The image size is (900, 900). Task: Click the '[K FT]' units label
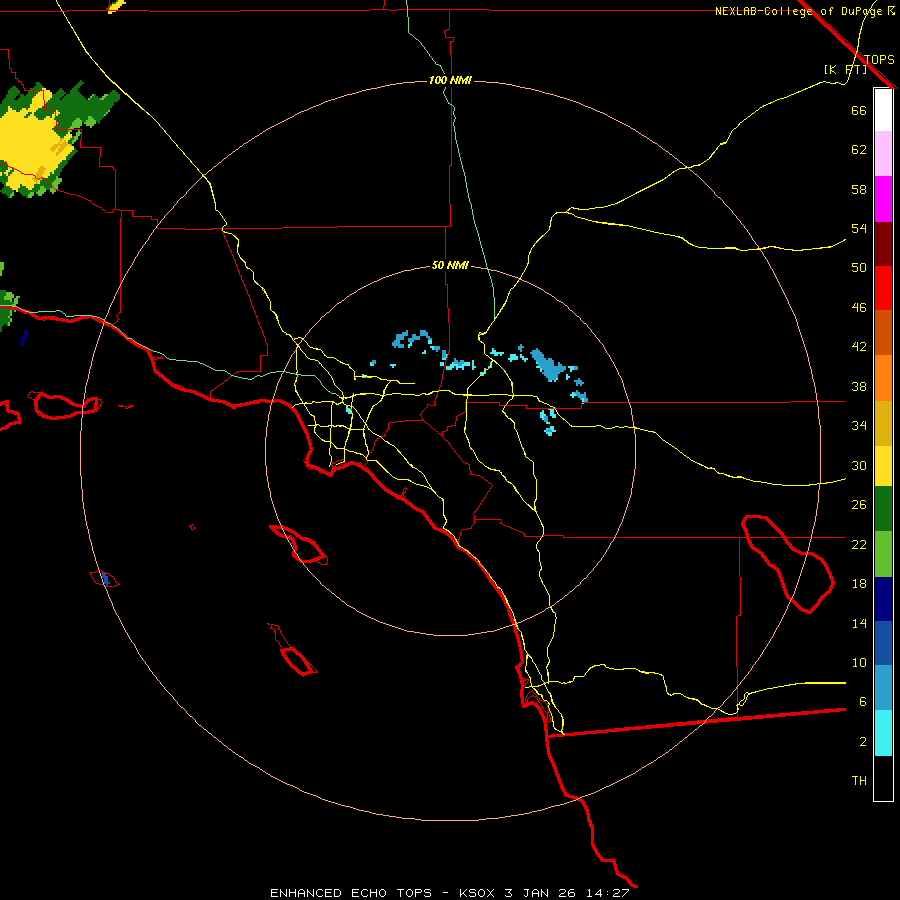point(845,69)
